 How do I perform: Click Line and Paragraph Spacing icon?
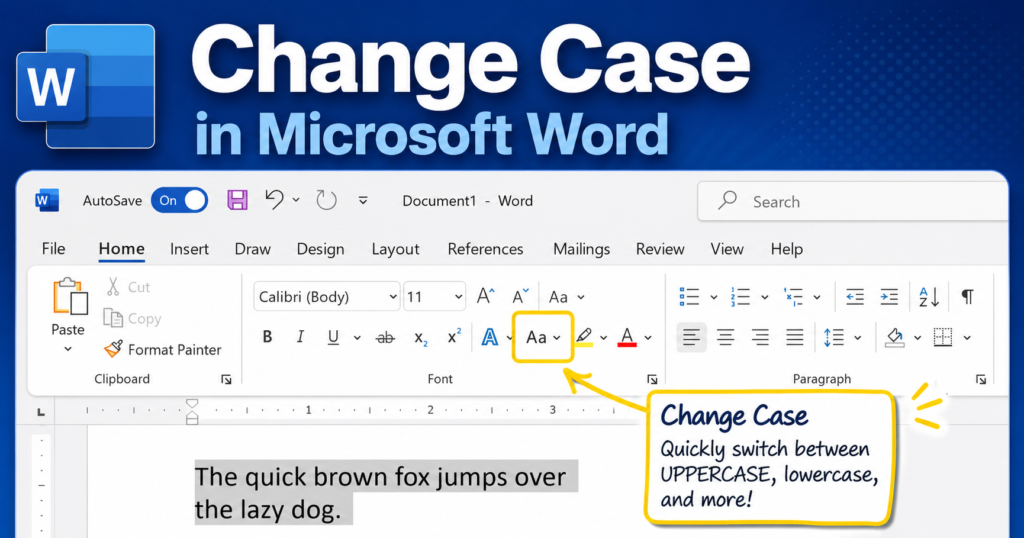point(834,338)
